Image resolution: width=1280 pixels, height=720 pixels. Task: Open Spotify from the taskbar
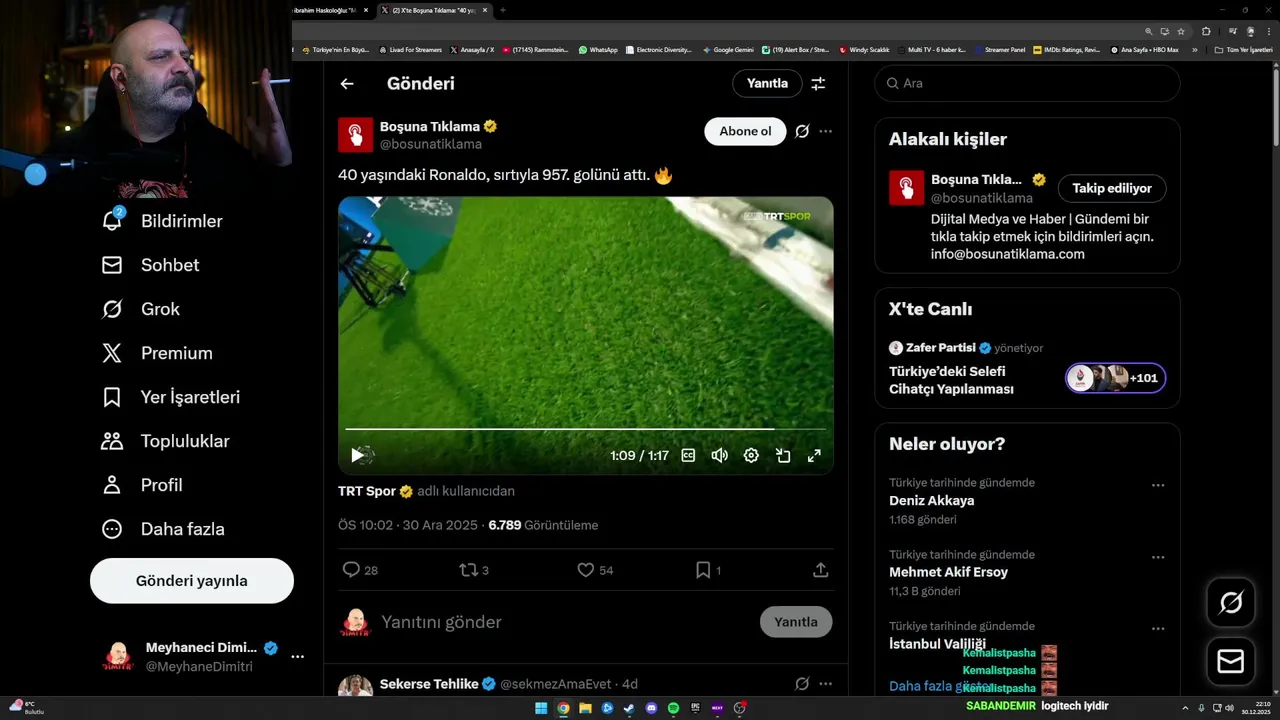[x=673, y=708]
